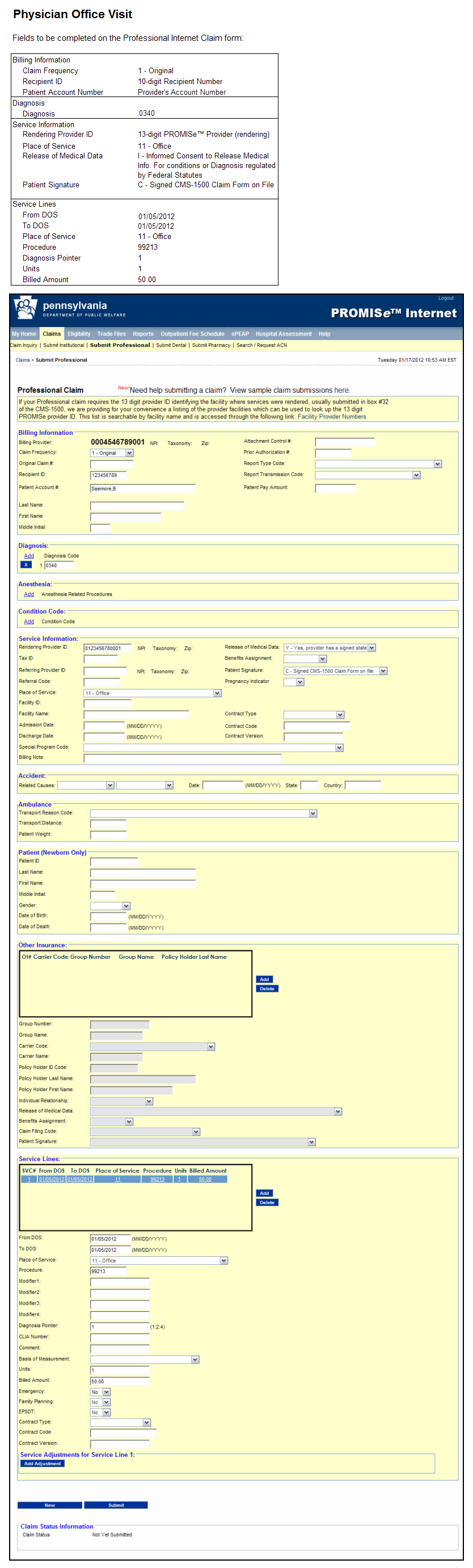Expand the Release of Medical Data dropdown
Viewport: 473px width, 1568px height.
pos(371,648)
